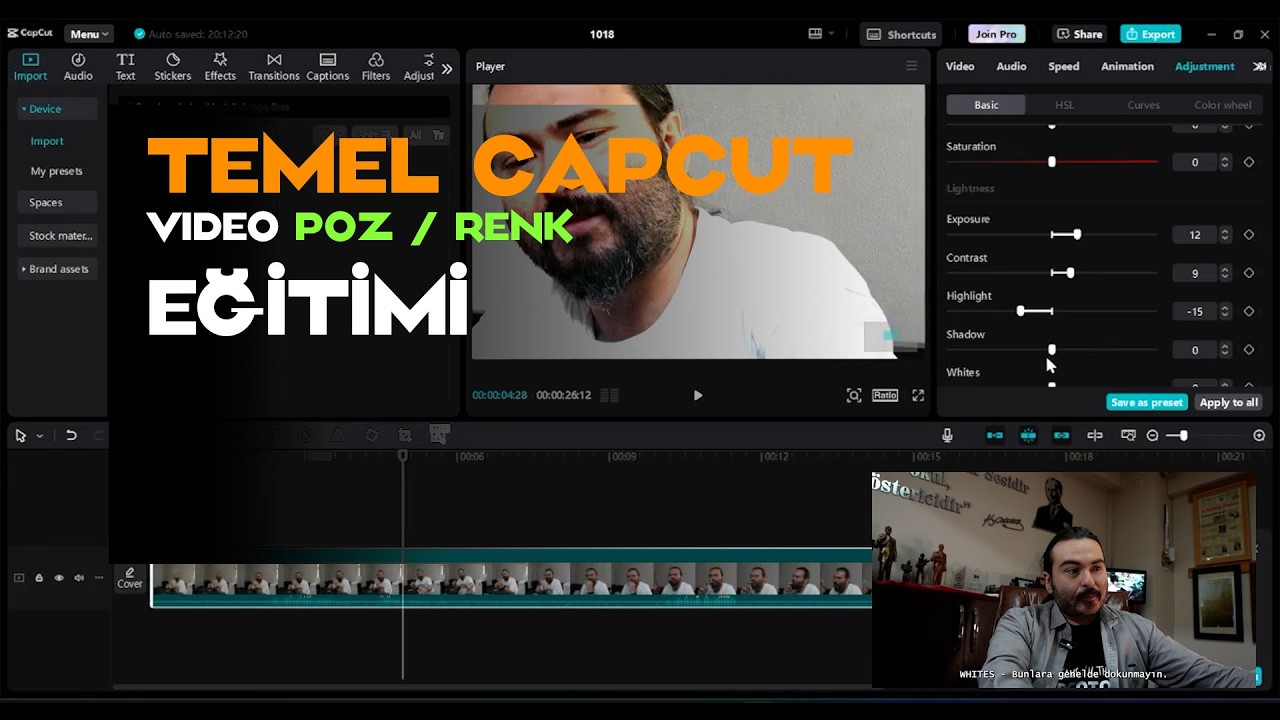The image size is (1280, 720).
Task: Add keyframe for Saturation
Action: 1249,162
